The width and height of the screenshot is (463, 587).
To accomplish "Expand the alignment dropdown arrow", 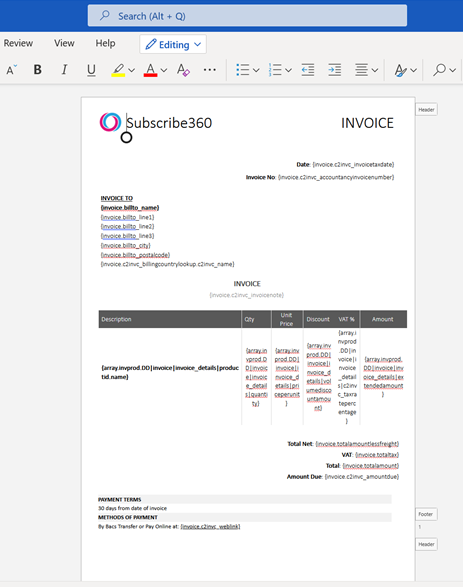I will point(375,70).
